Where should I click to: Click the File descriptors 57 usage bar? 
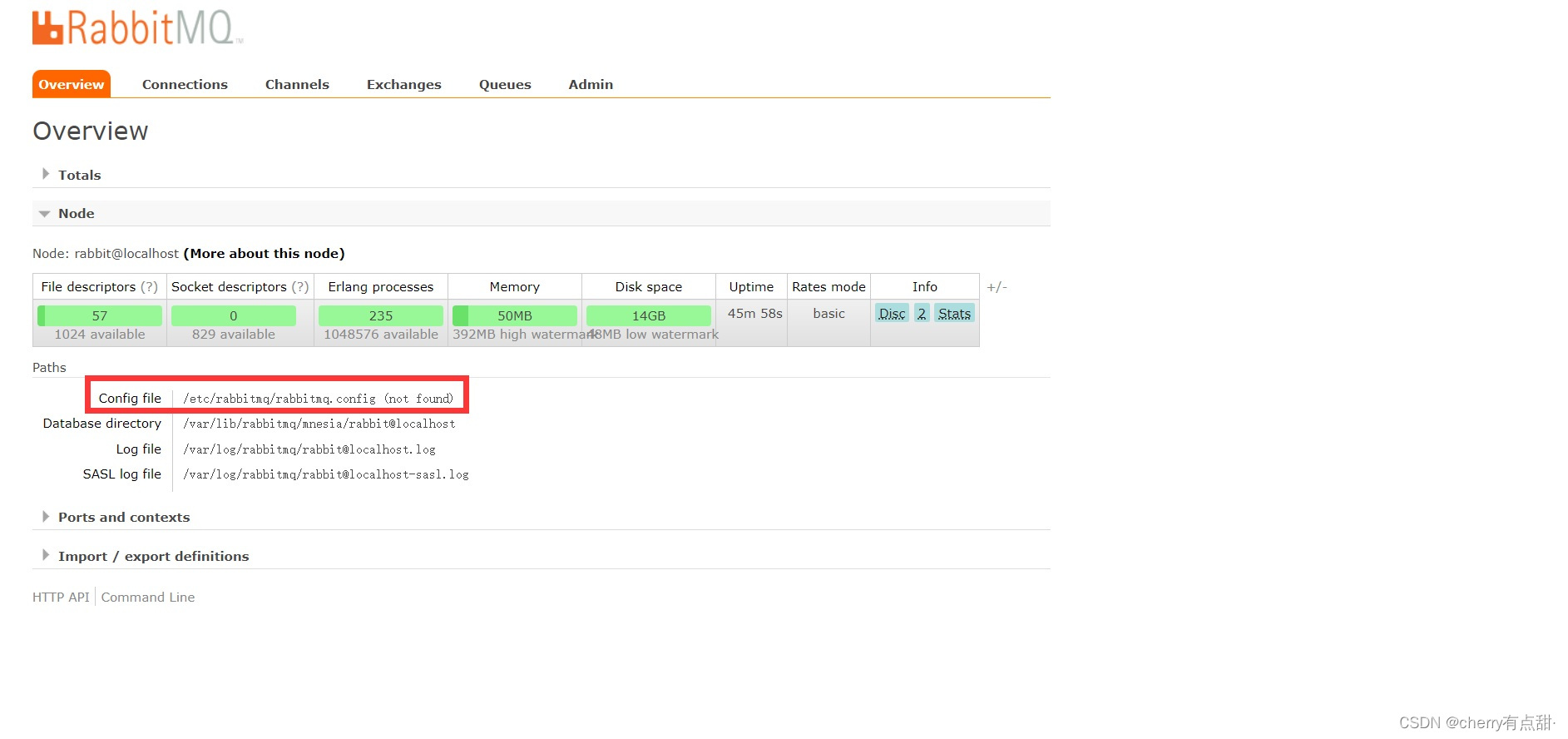[100, 315]
